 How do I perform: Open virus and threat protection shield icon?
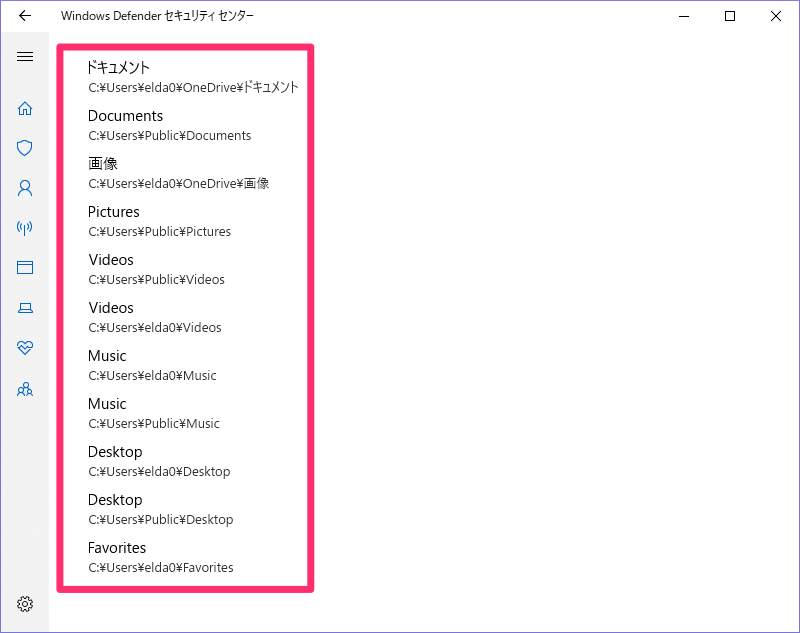tap(24, 148)
